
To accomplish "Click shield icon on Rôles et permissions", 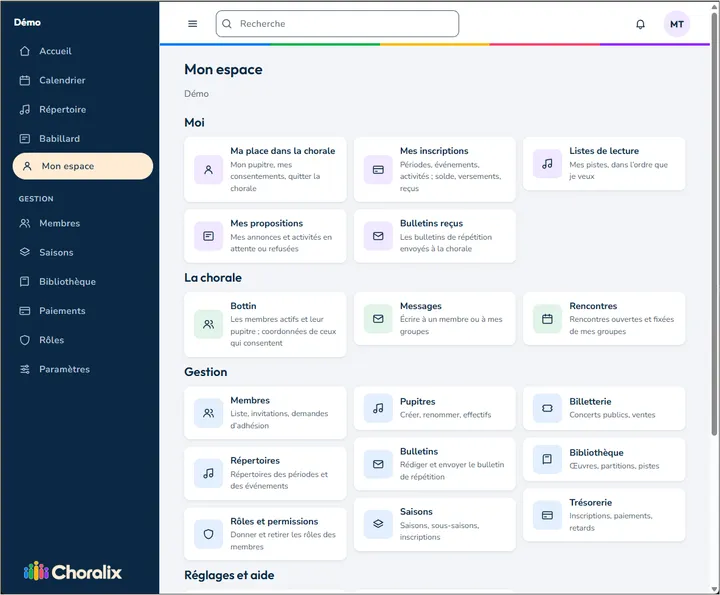I will pyautogui.click(x=208, y=534).
